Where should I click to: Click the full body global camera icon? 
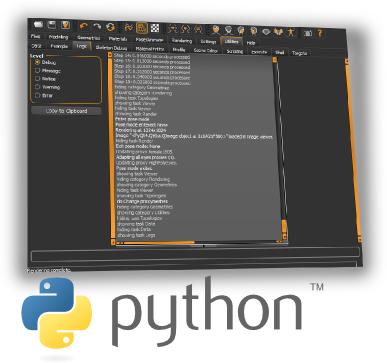click(x=291, y=32)
